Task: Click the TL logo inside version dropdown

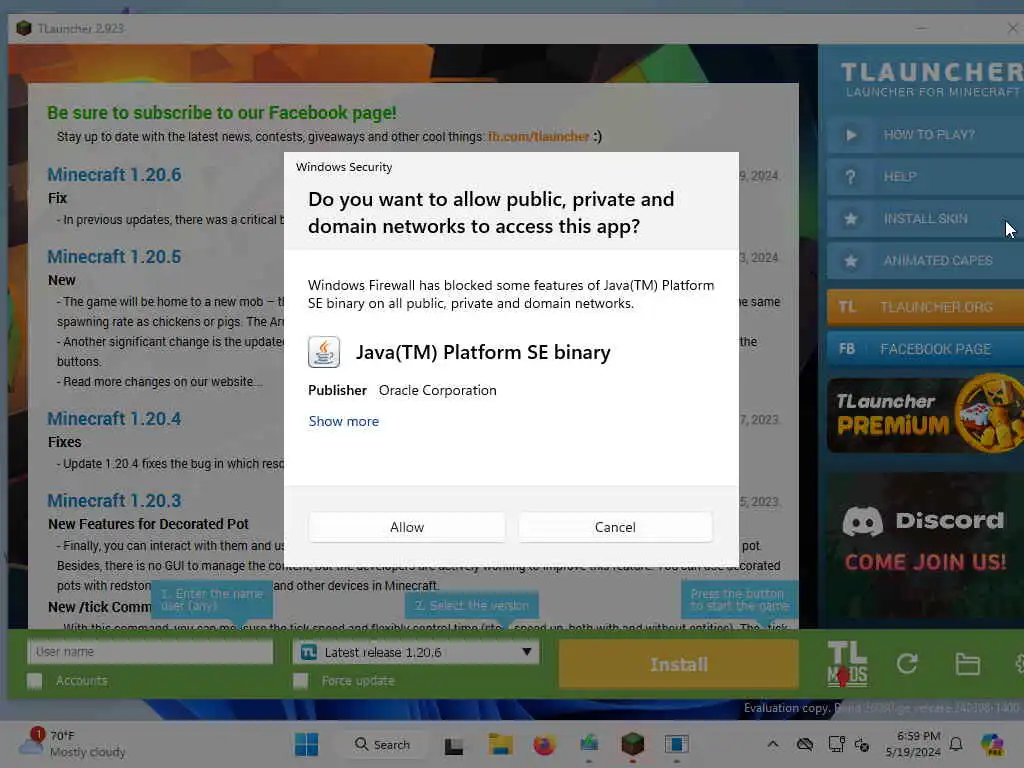Action: (x=309, y=652)
